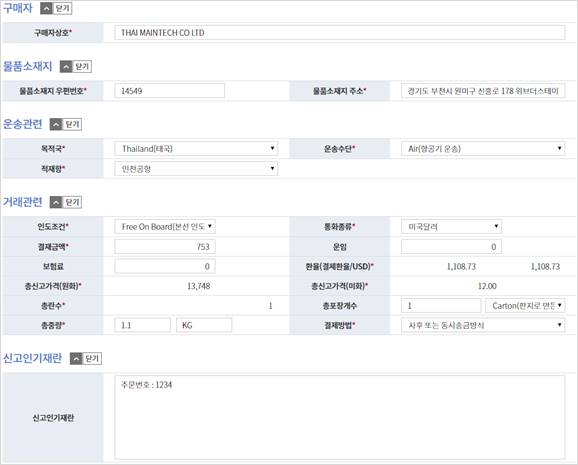Viewport: 578px width, 465px height.
Task: Open the 적재항 인천공항 dropdown
Action: (196, 169)
